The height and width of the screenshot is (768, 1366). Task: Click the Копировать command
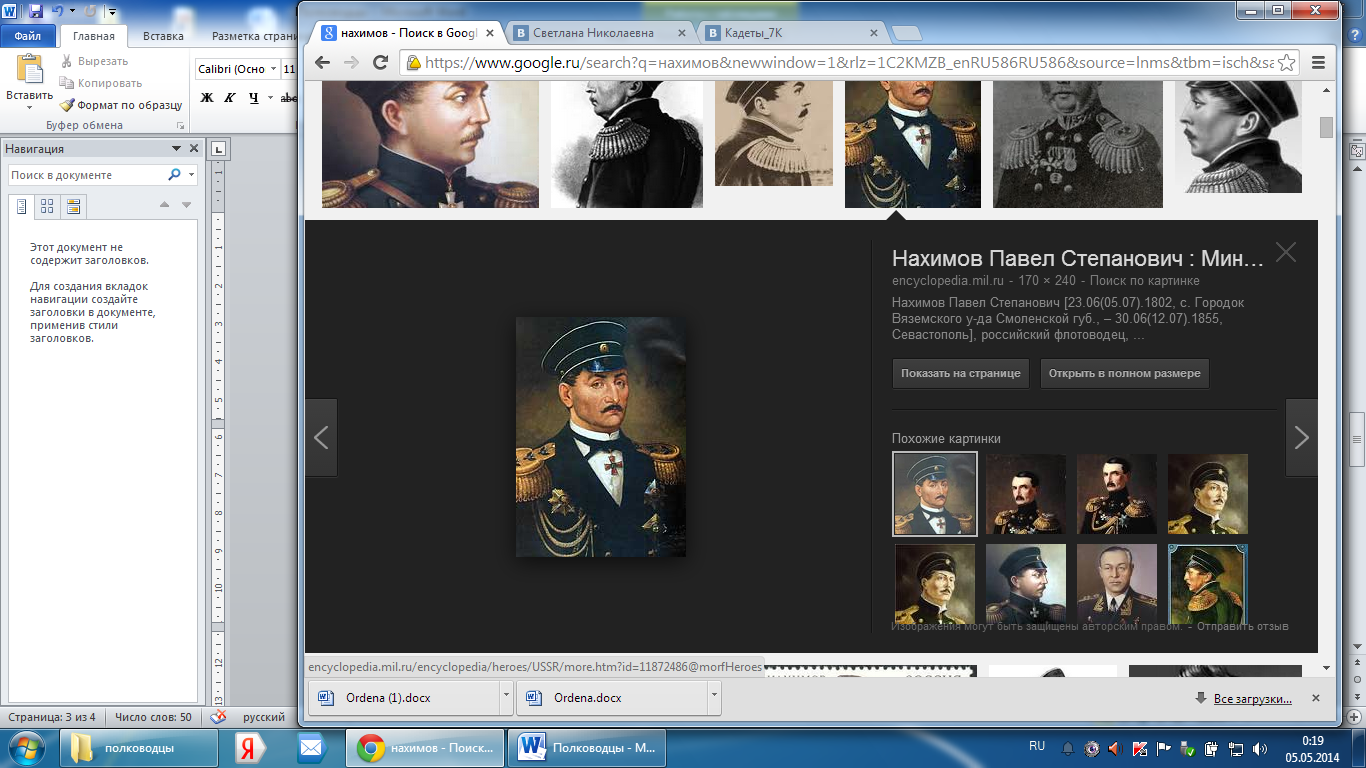101,83
